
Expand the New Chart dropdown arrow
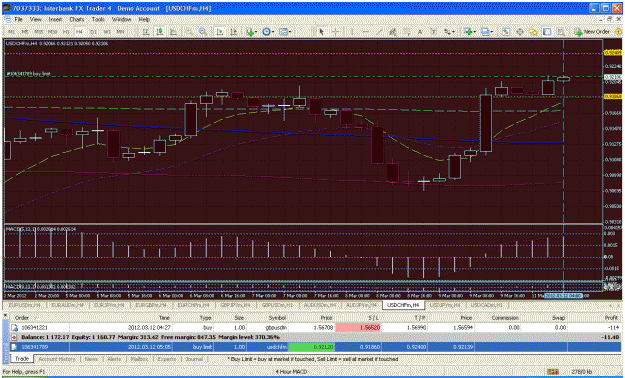pos(475,32)
